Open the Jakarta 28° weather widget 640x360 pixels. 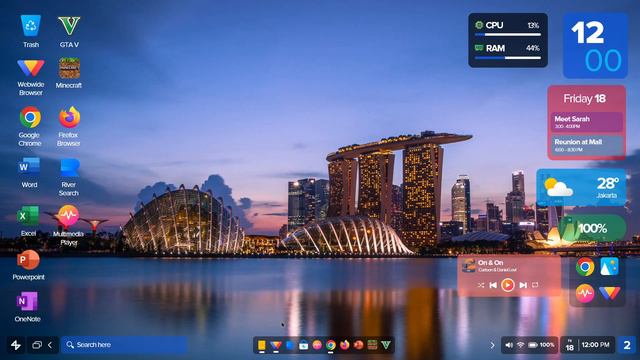click(581, 187)
